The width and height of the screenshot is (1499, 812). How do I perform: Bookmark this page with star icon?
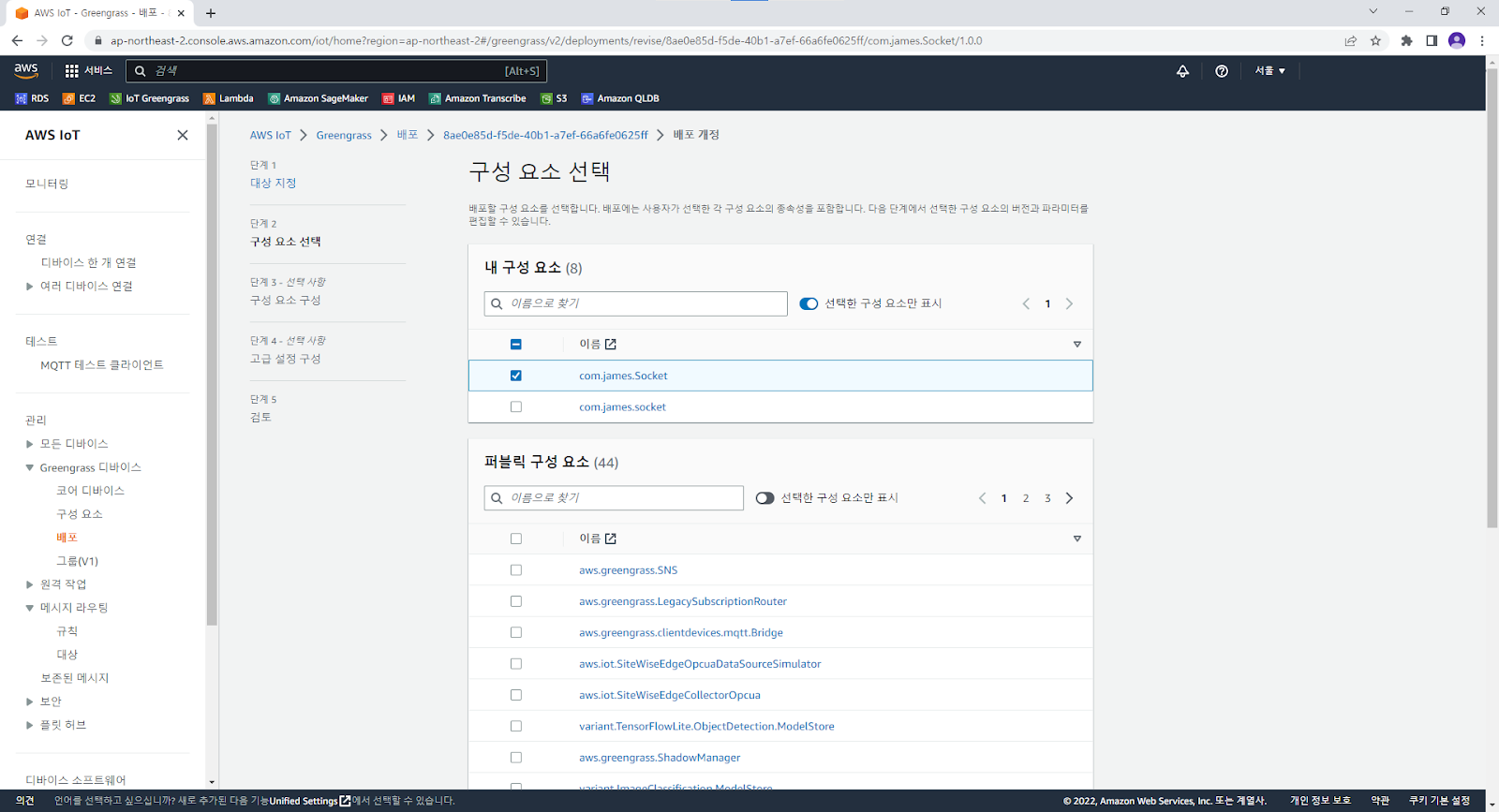point(1375,40)
